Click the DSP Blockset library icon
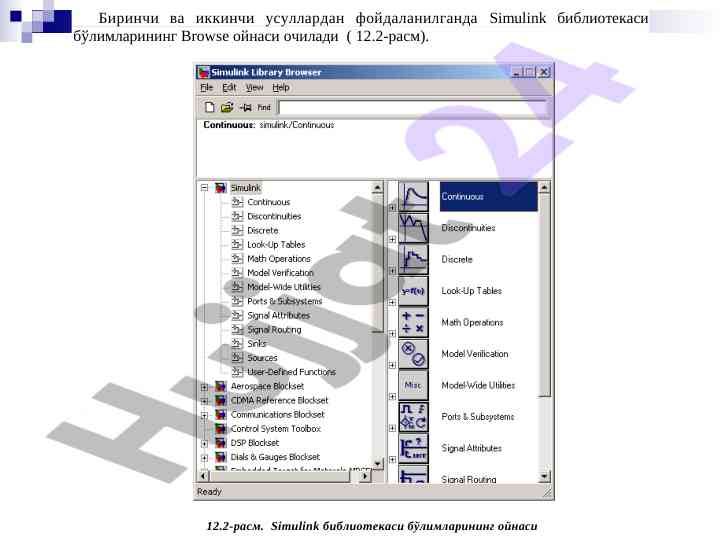This screenshot has height=540, width=720. pyautogui.click(x=221, y=443)
